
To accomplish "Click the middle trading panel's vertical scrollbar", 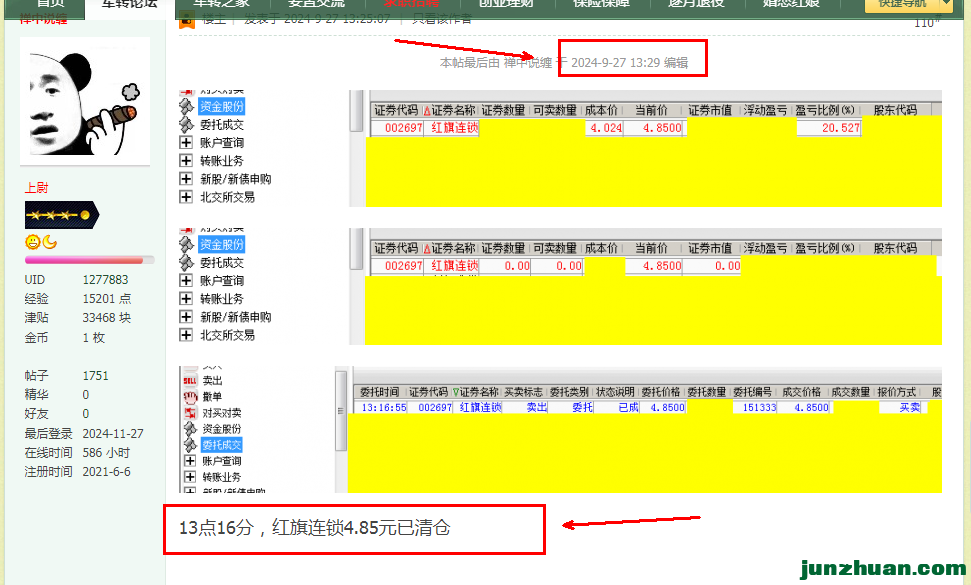I will (356, 249).
